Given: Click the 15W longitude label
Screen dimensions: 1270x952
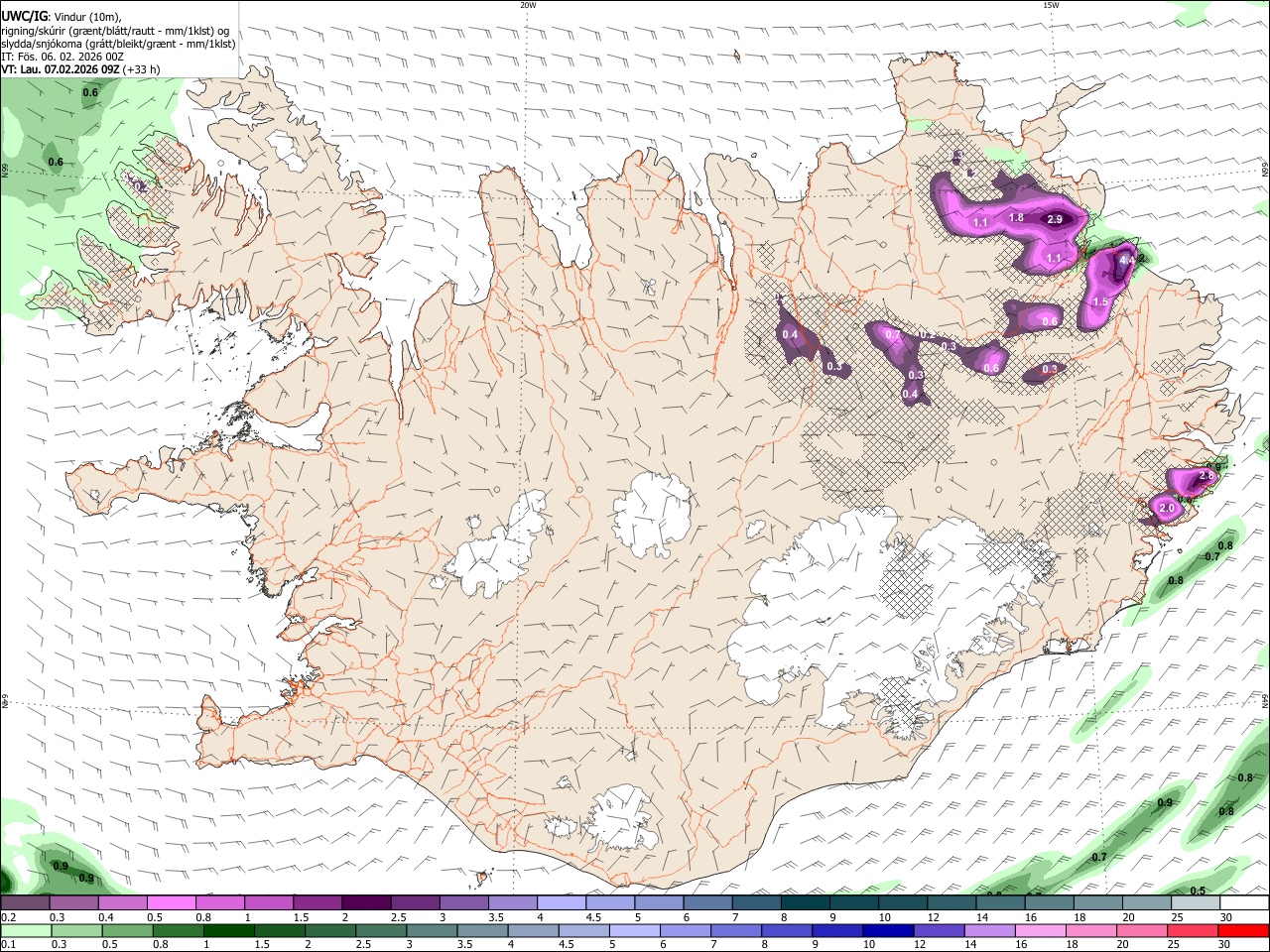Looking at the screenshot, I should point(1051,5).
